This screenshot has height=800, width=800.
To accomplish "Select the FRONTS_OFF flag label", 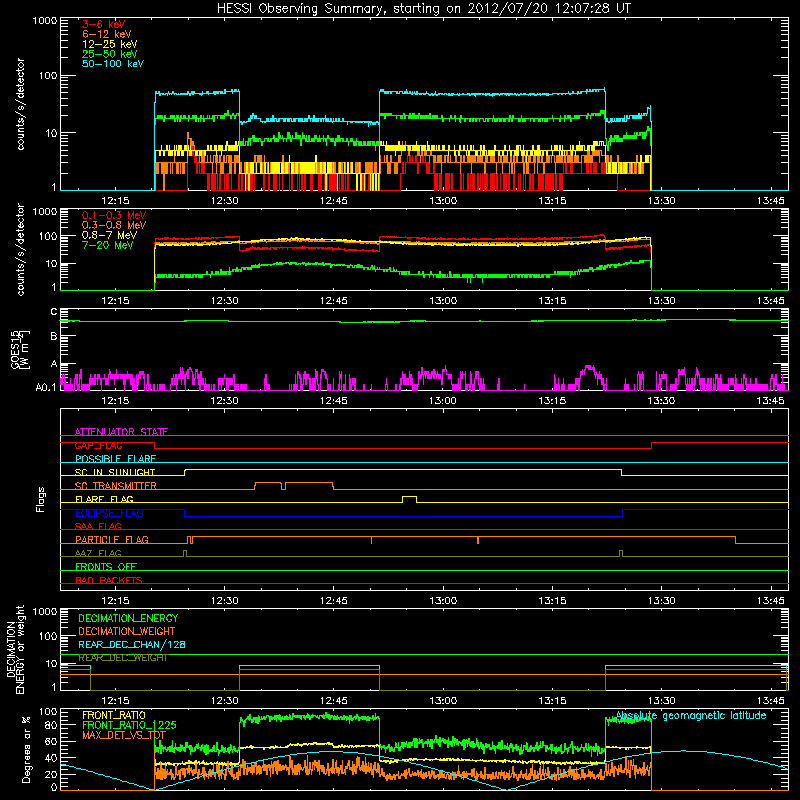I will click(x=106, y=567).
